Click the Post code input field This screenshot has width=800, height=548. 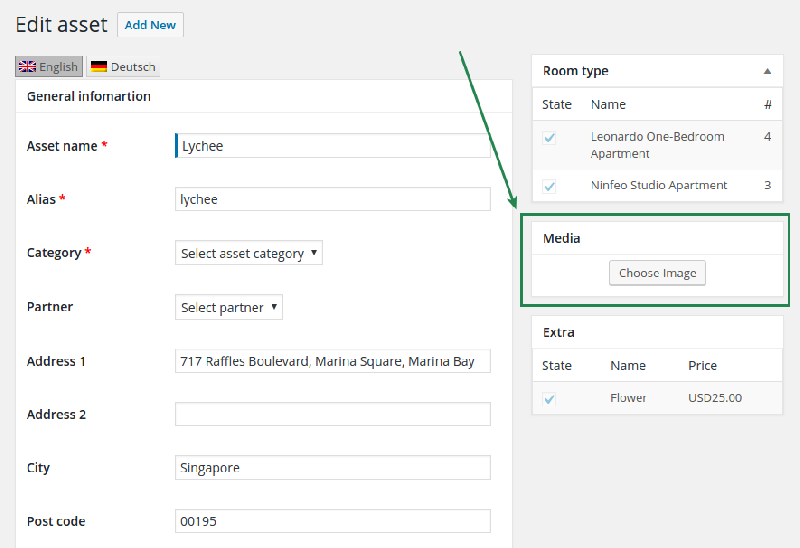pyautogui.click(x=333, y=521)
